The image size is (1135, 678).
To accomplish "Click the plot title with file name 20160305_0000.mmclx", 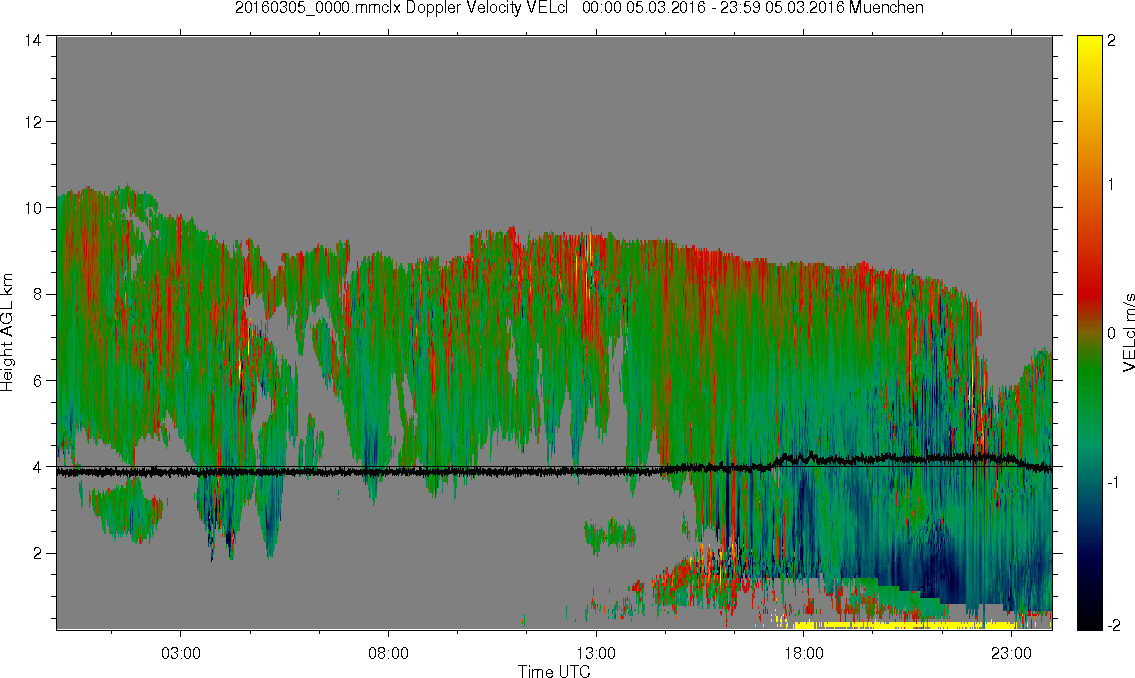I will click(579, 8).
